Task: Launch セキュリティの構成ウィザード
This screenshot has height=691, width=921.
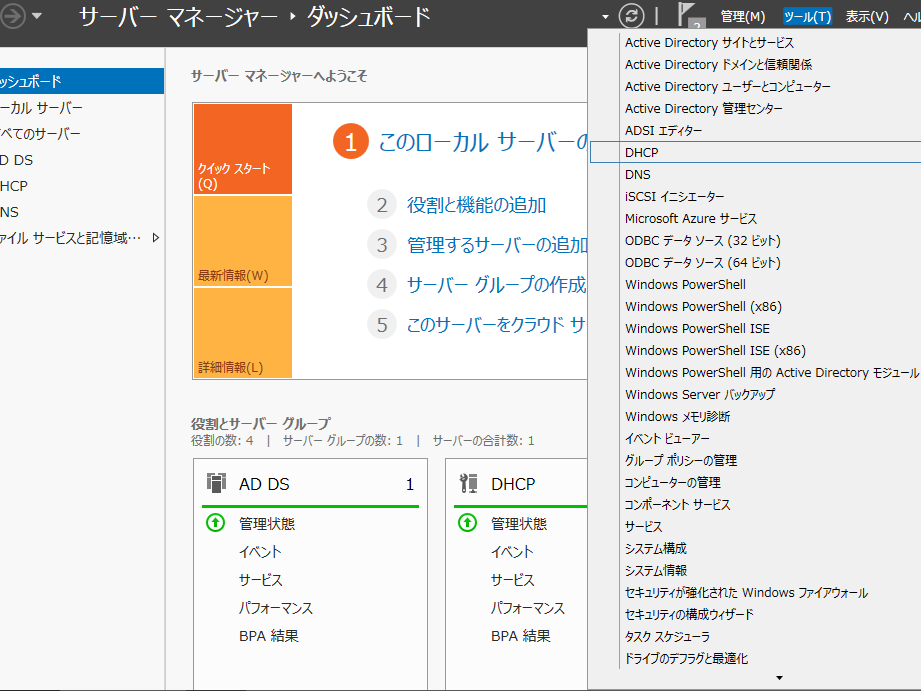Action: (689, 614)
